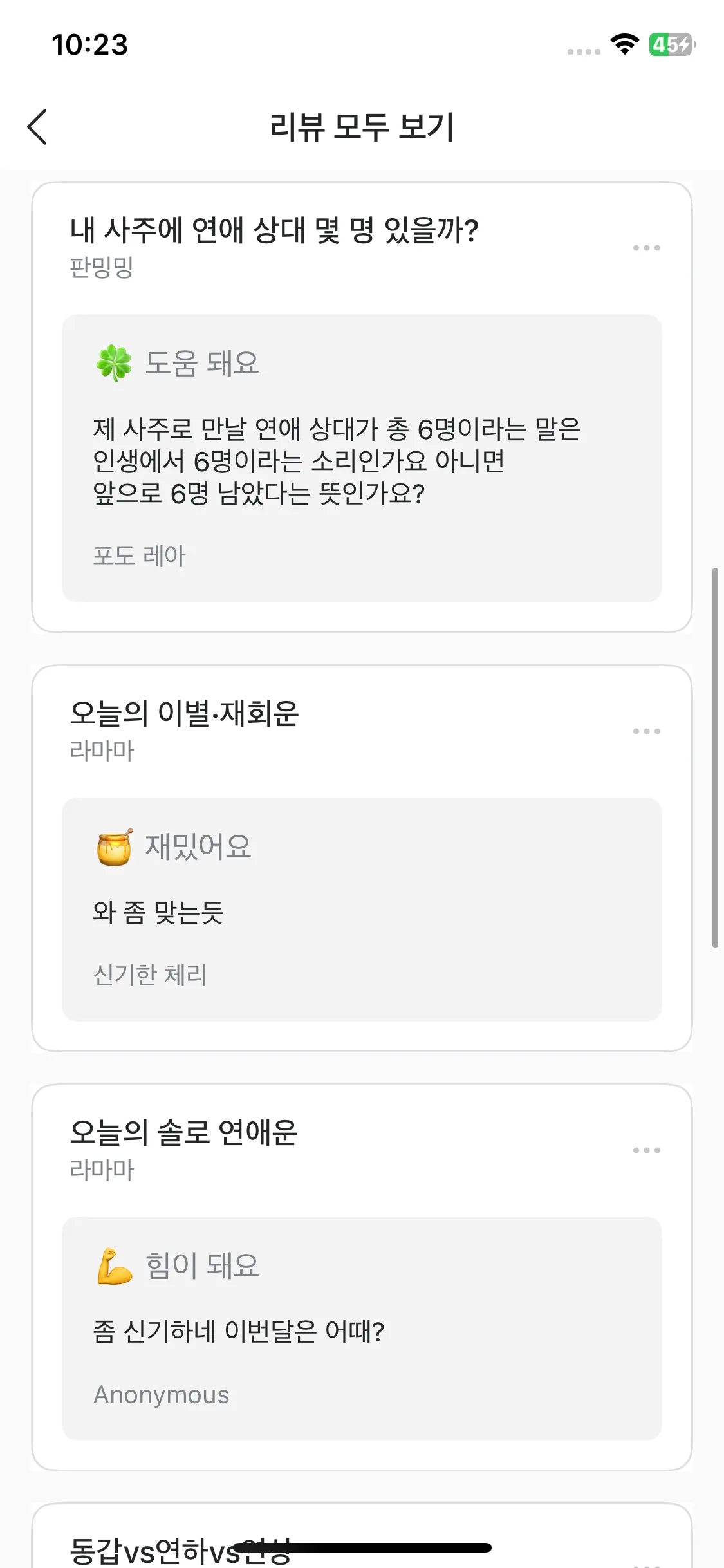Open the partially visible 동갑vs연하vs연상 card
The width and height of the screenshot is (724, 1568).
point(180,1549)
